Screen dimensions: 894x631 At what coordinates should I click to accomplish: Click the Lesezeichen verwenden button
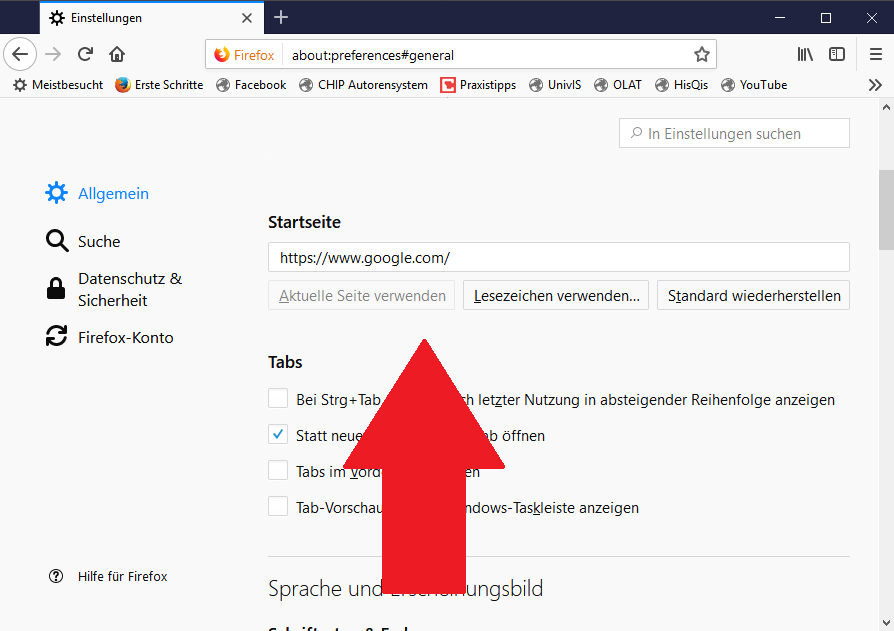tap(556, 295)
